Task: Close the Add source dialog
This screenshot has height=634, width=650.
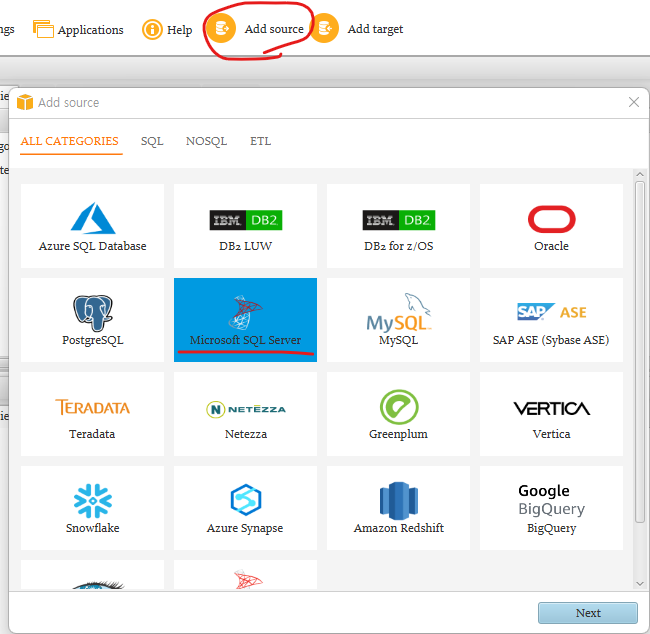Action: [633, 102]
